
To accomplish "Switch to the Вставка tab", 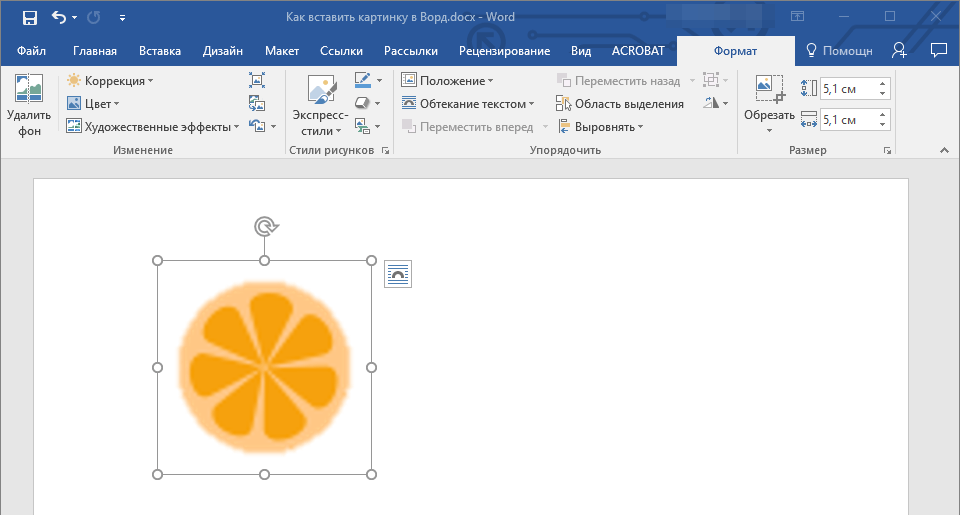I will tap(160, 51).
